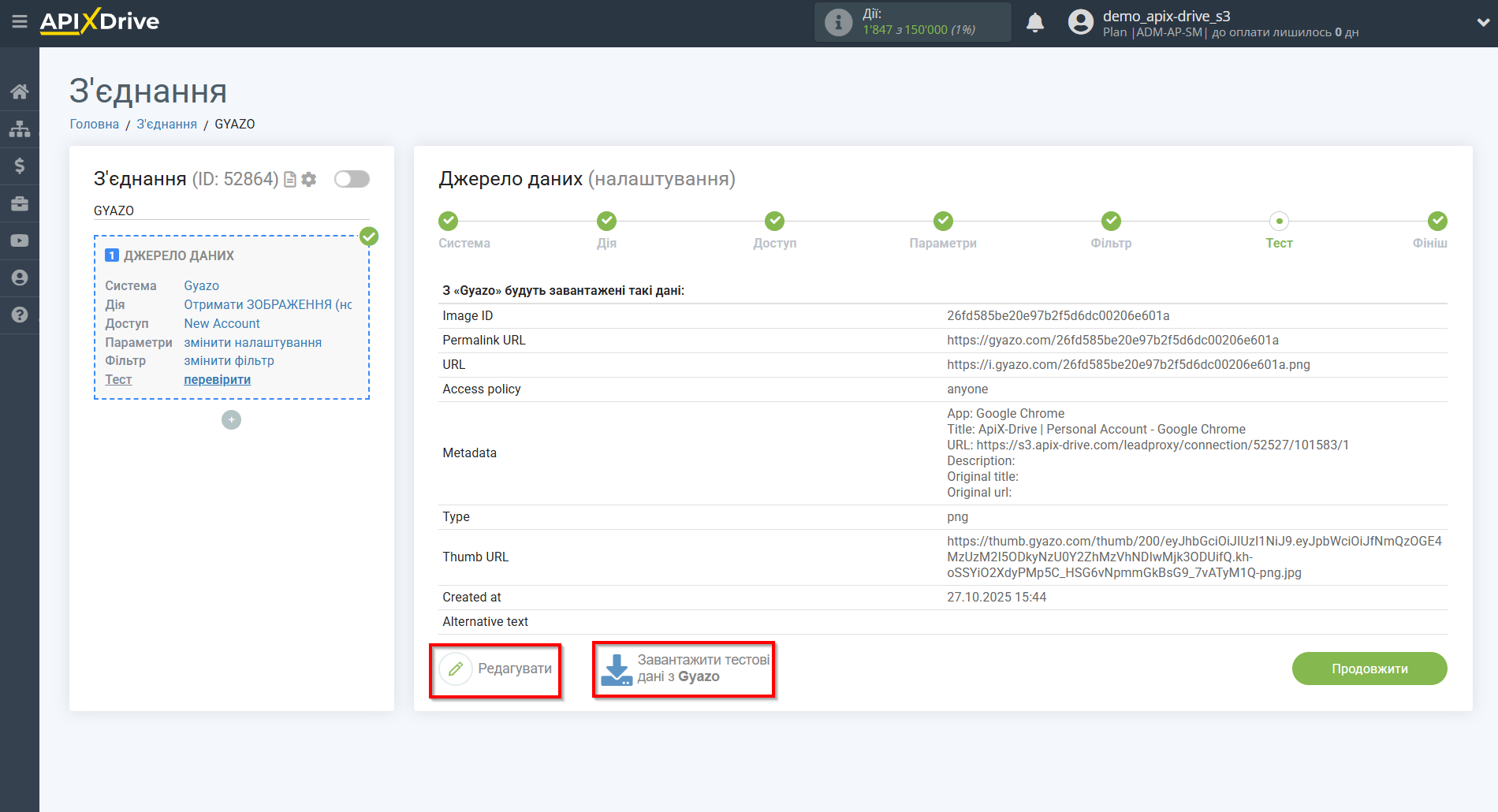Open the connections sitemap icon in the sidebar

pyautogui.click(x=20, y=129)
